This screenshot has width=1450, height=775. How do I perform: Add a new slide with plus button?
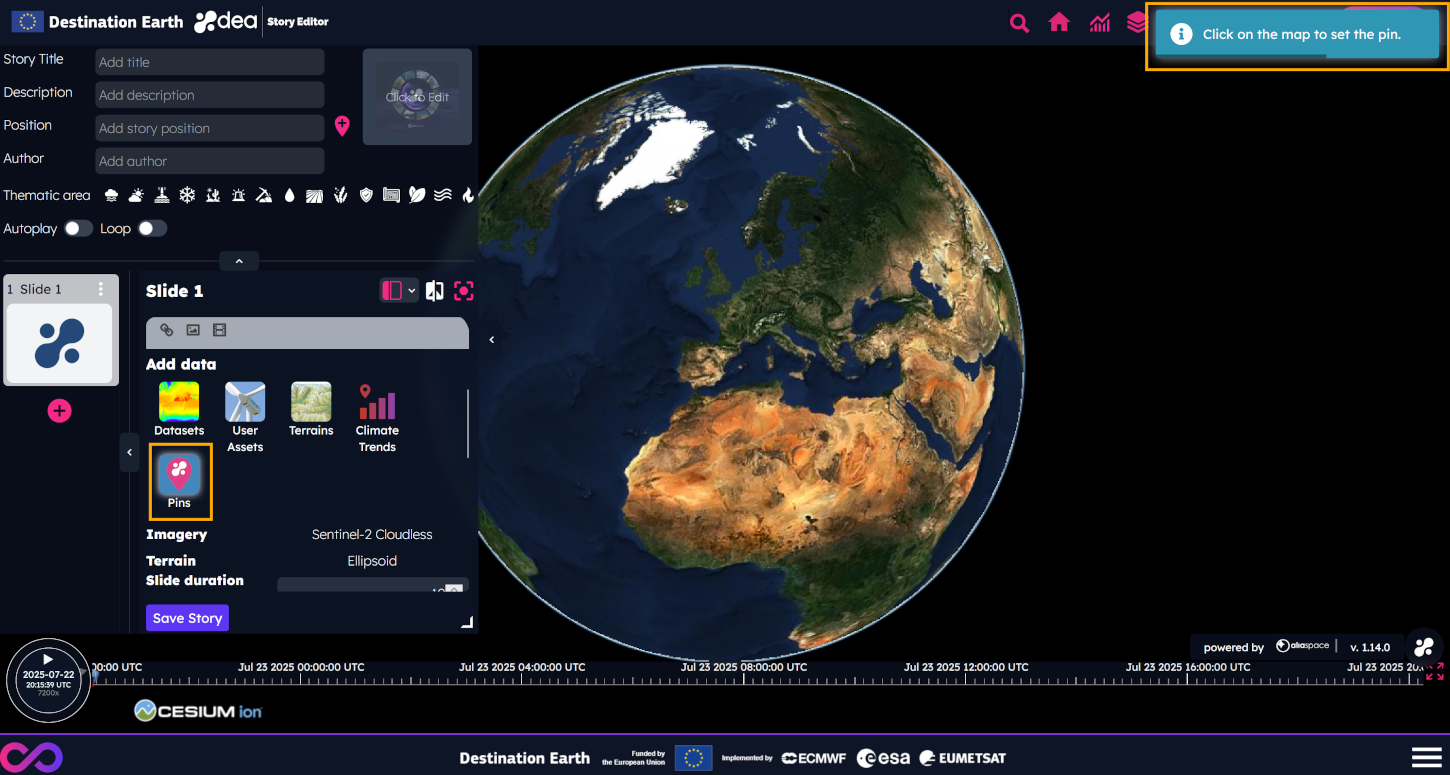pos(60,411)
